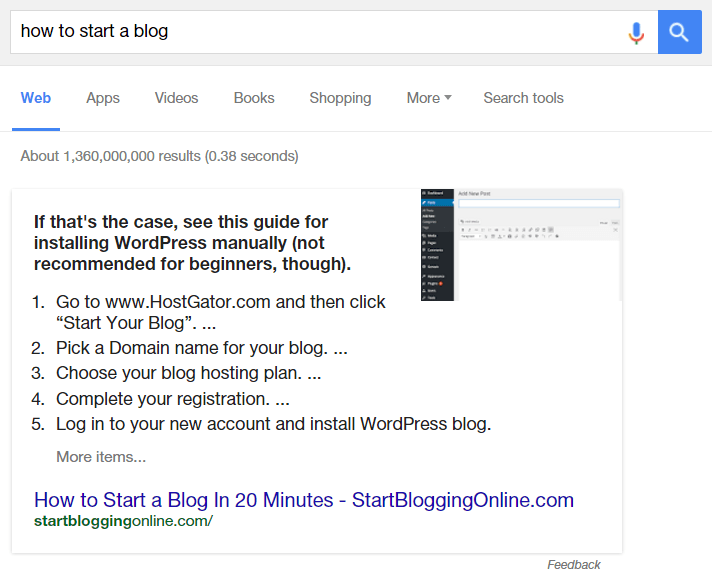Click step 3 Choose your blog hosting plan
Image resolution: width=712 pixels, height=574 pixels.
[188, 373]
